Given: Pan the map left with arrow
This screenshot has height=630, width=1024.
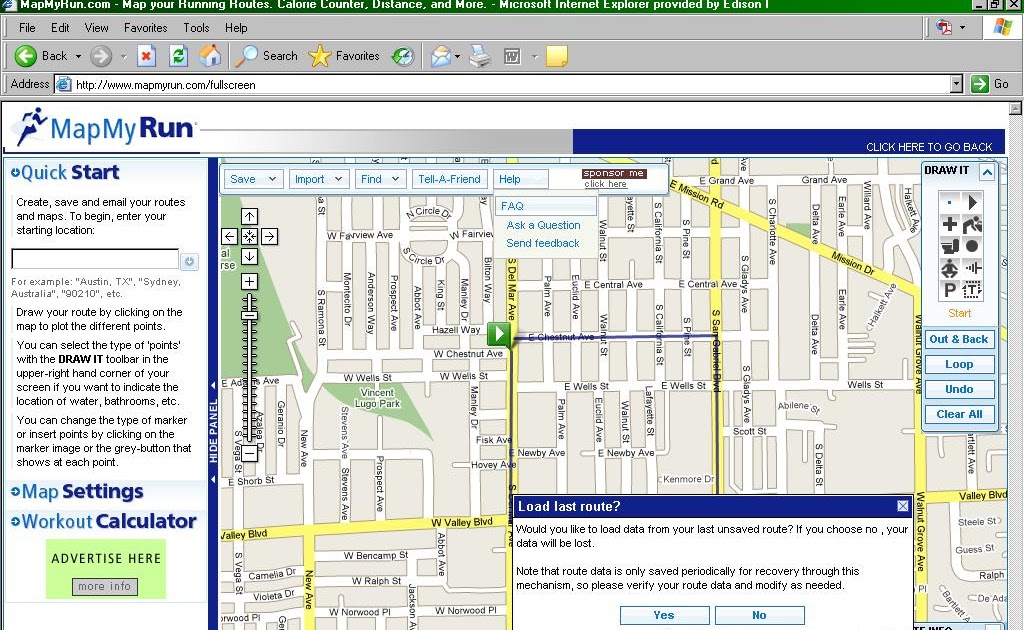Looking at the screenshot, I should click(x=229, y=236).
